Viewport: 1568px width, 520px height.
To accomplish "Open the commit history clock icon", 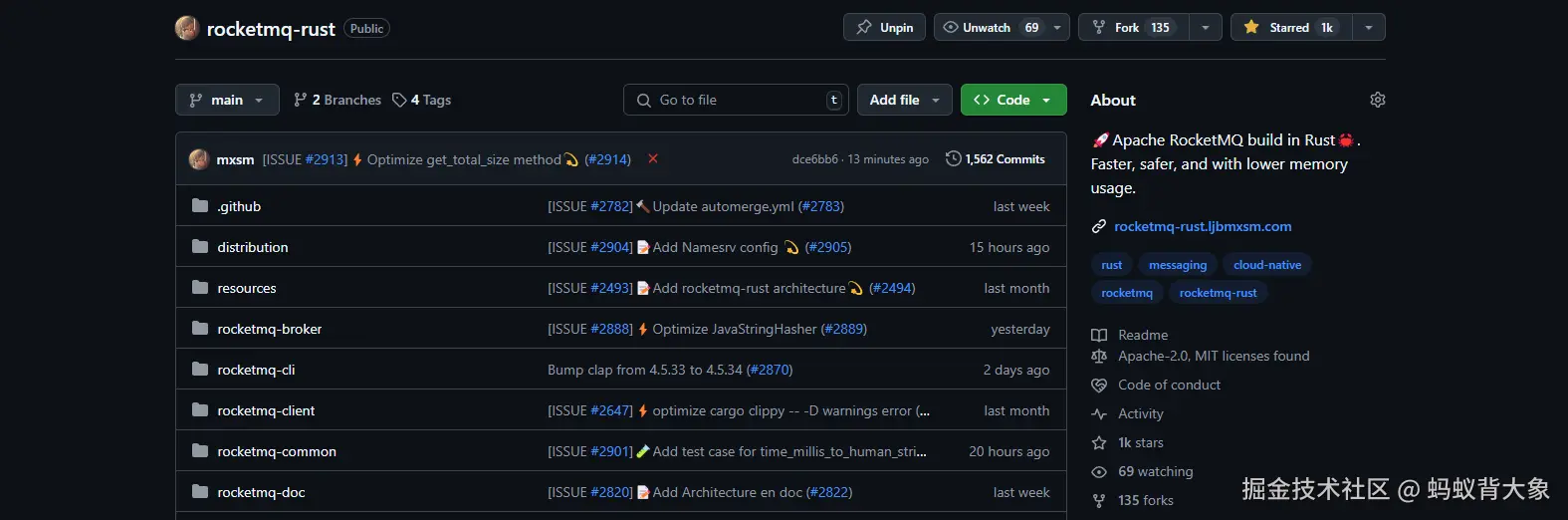I will [x=953, y=158].
